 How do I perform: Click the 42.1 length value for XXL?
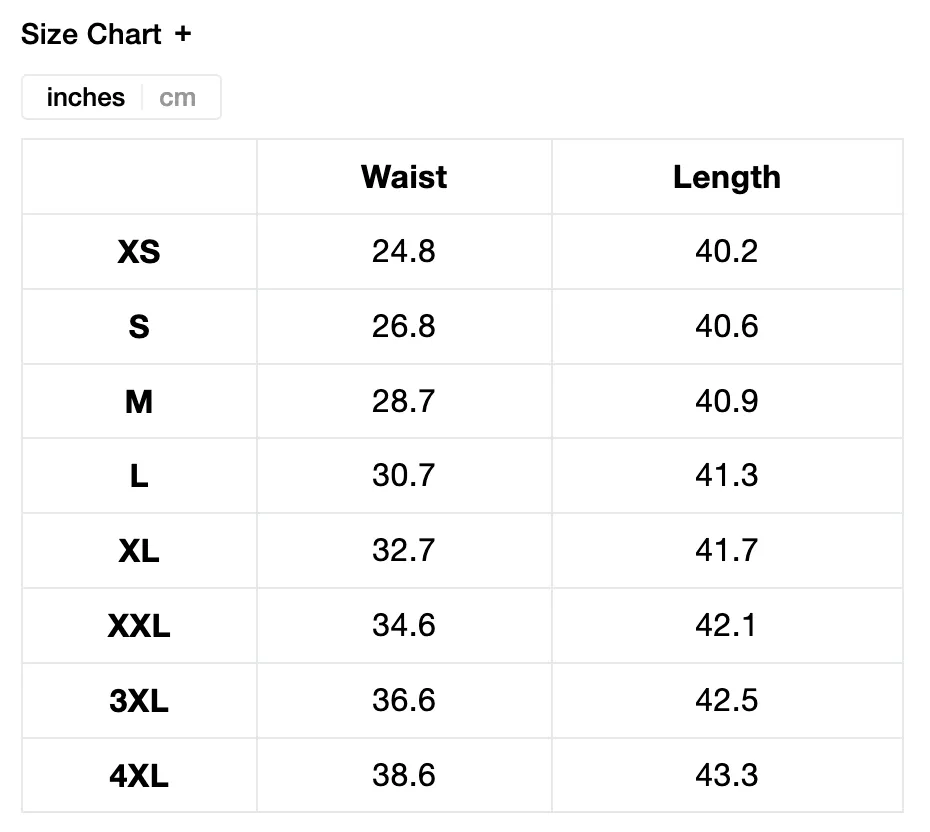(727, 625)
